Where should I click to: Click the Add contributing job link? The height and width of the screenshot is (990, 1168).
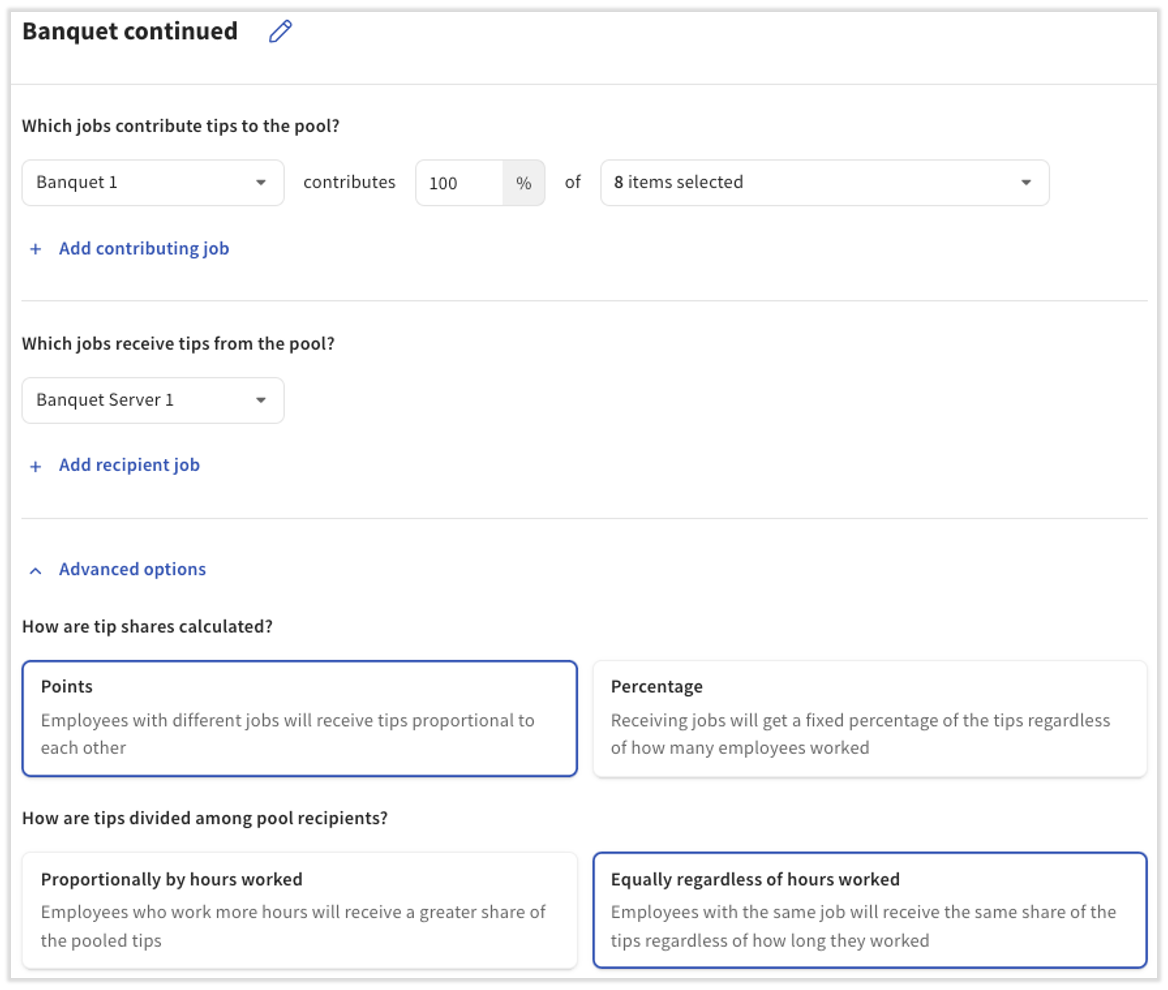coord(144,249)
